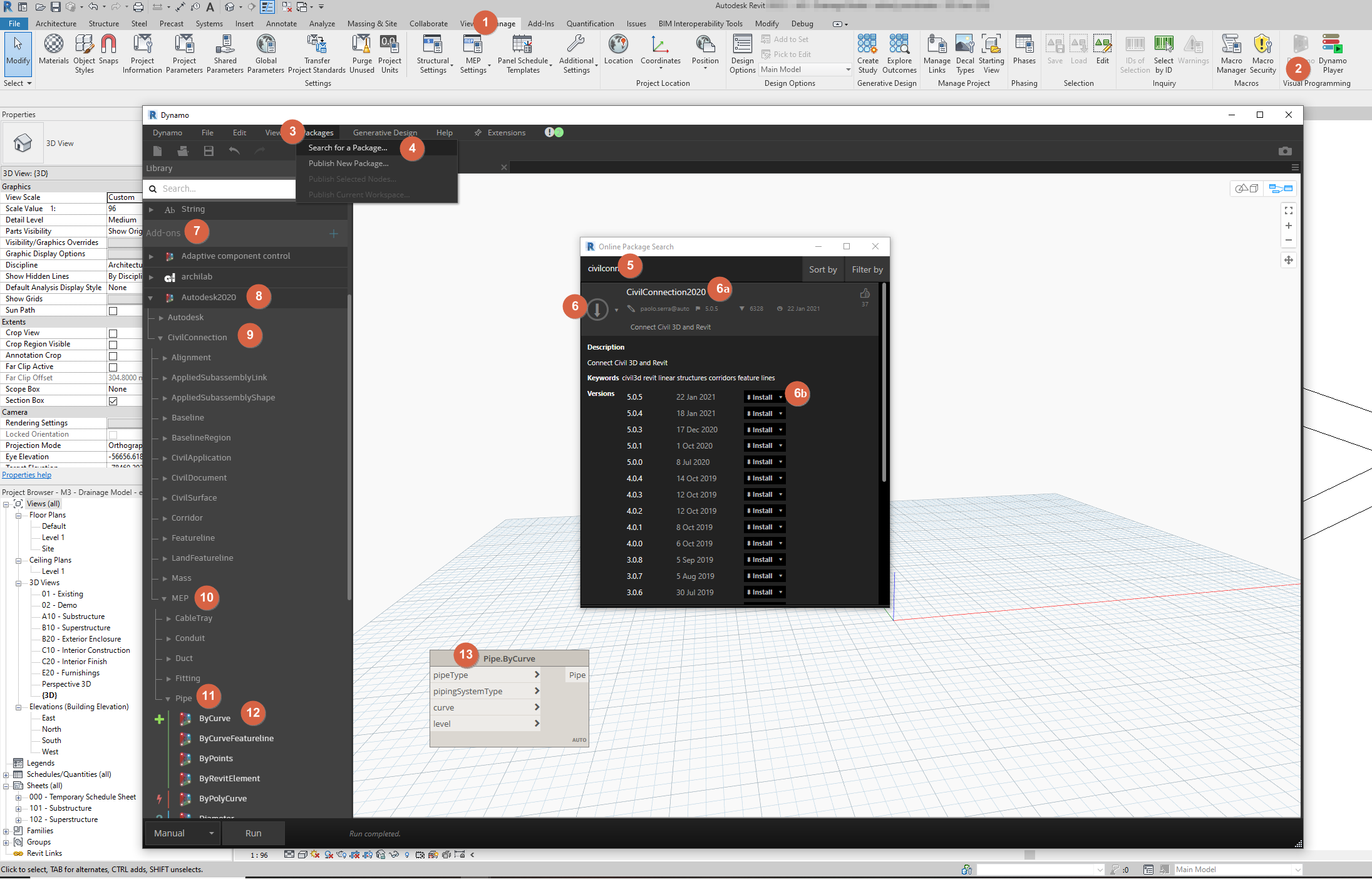Screen dimensions: 1372x879
Task: Click the zoom-in control on Dynamo canvas
Action: tap(1289, 226)
